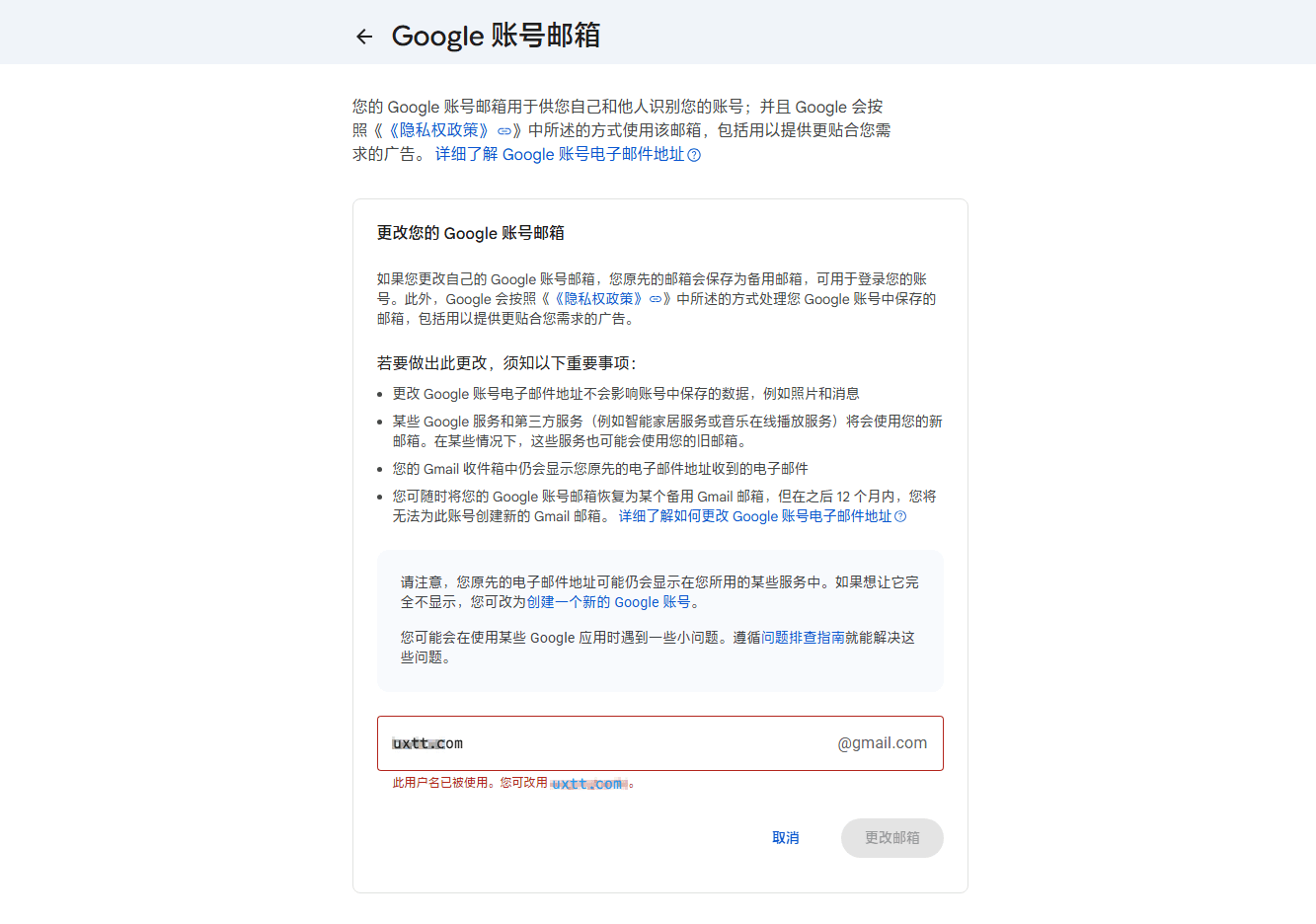The width and height of the screenshot is (1316, 924).
Task: Open 《隐私权政策》 link inside the 更改 card
Action: [x=596, y=299]
